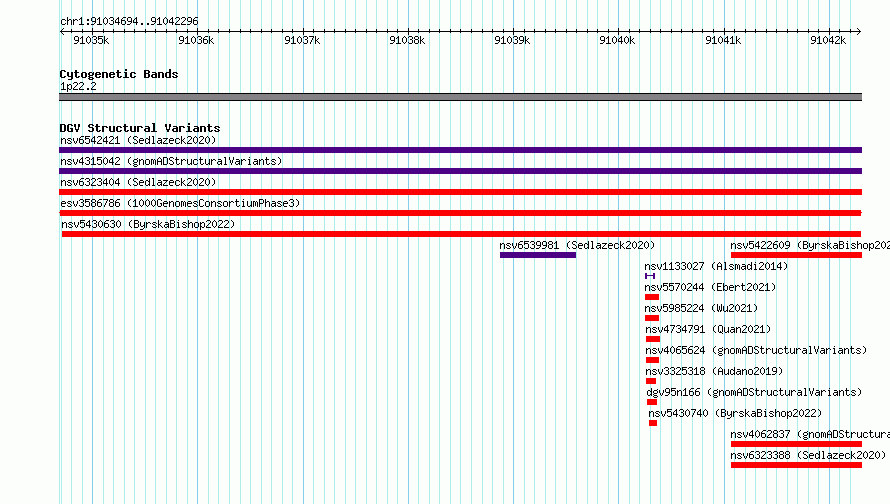890x504 pixels.
Task: Open the nsv4315042 (gnomADStructuralVariants) label
Action: 171,161
